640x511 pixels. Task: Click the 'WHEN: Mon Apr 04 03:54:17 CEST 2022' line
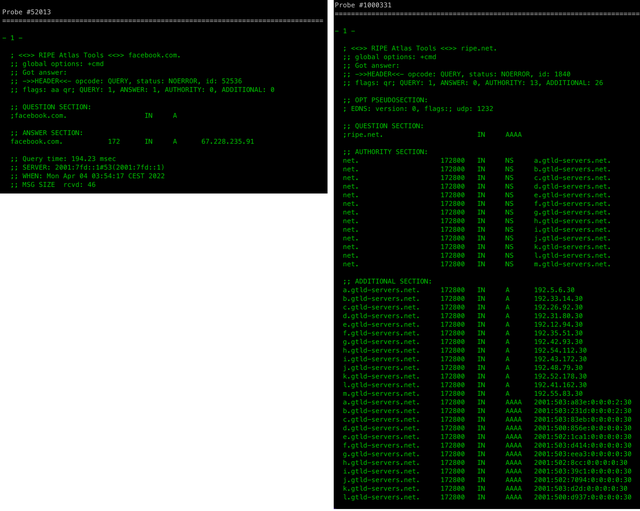(88, 176)
